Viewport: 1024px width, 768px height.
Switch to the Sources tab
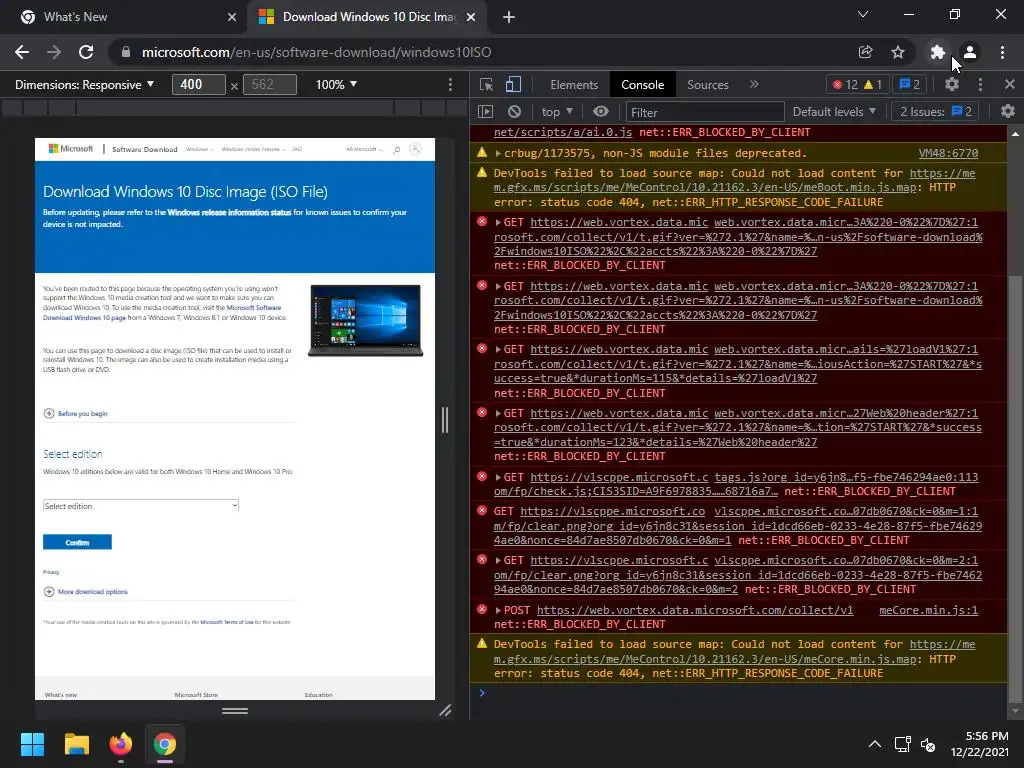[707, 84]
